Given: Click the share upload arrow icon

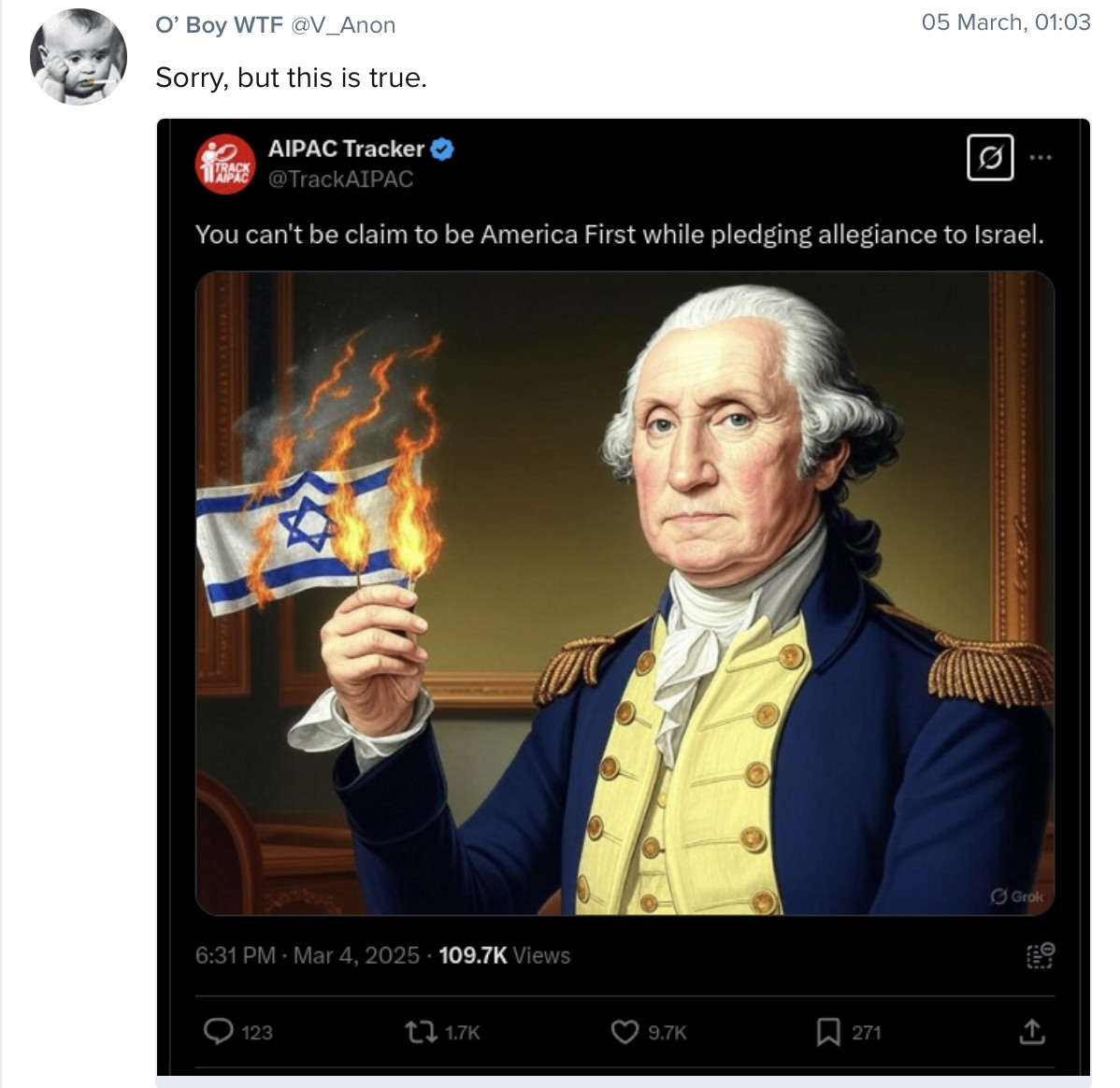Looking at the screenshot, I should click(1032, 1032).
